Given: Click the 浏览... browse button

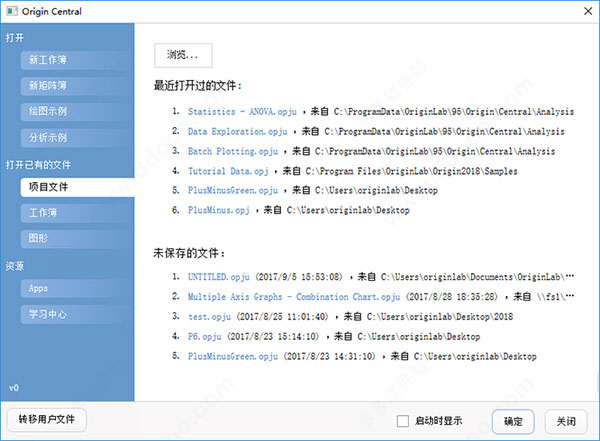Looking at the screenshot, I should [183, 56].
